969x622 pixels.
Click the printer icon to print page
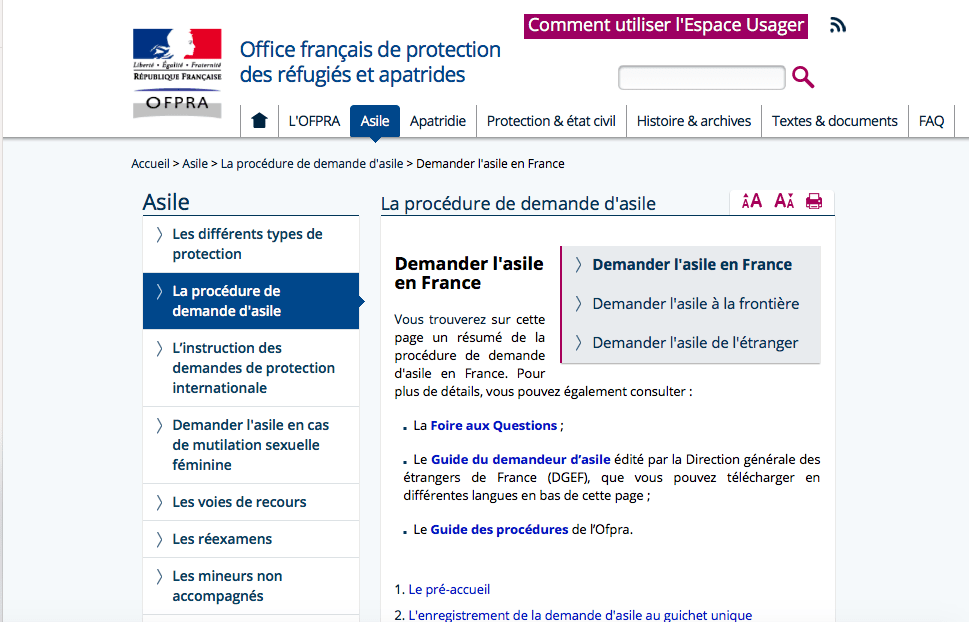[x=814, y=201]
